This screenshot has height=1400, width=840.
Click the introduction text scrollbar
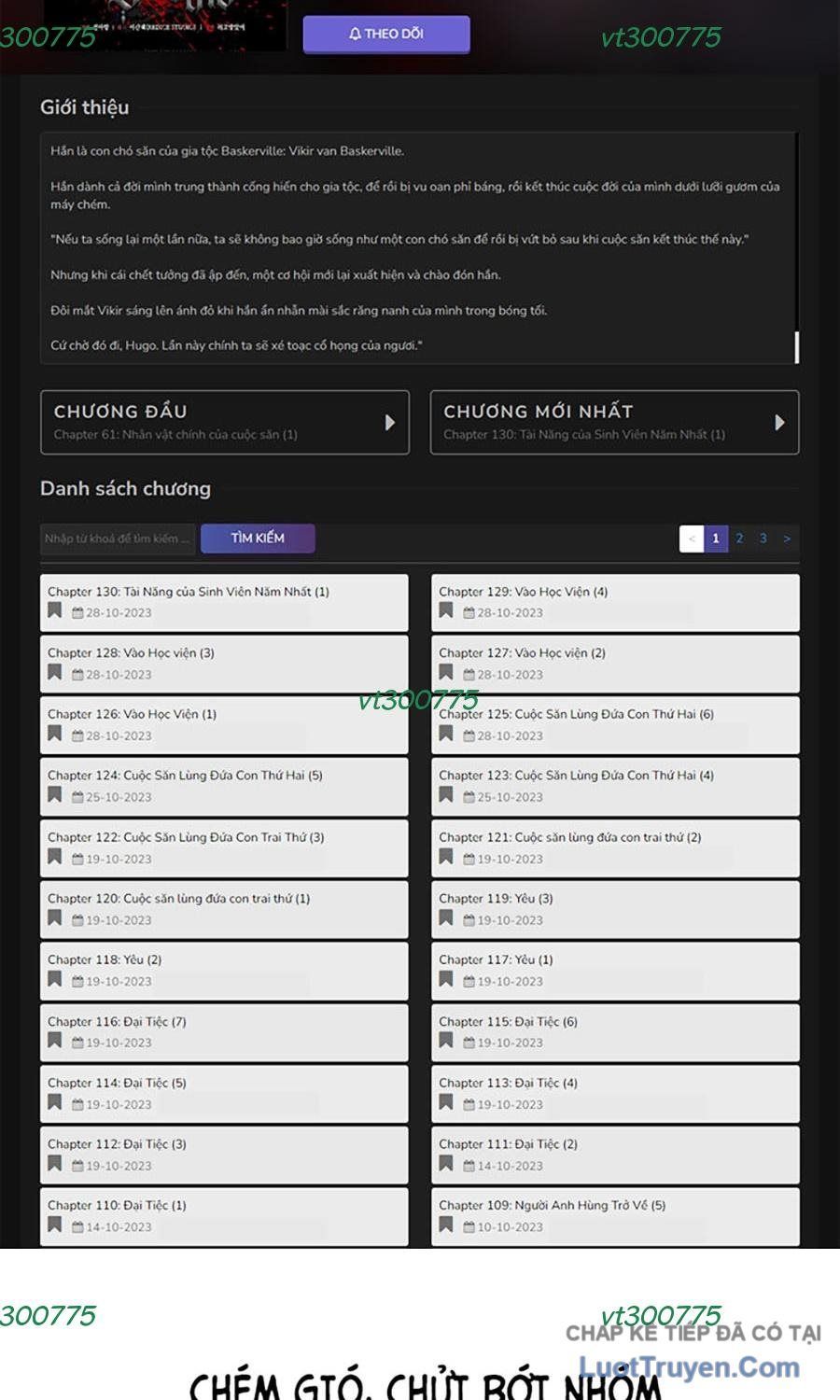click(x=797, y=346)
